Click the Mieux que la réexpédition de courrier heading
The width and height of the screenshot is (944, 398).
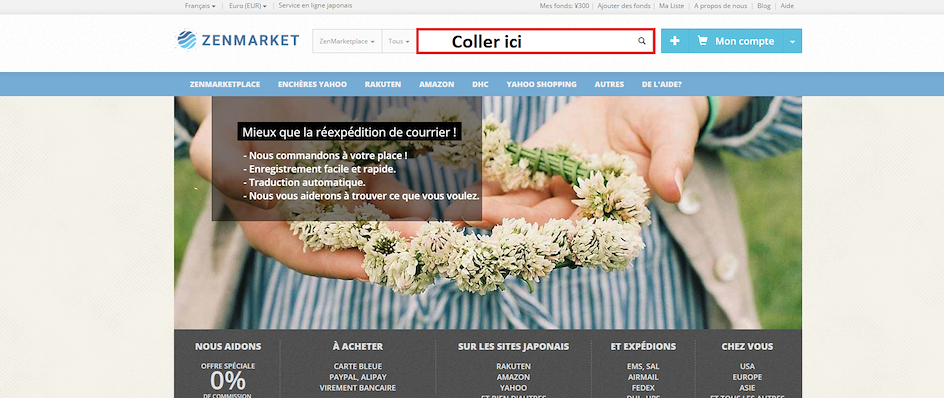pos(349,132)
